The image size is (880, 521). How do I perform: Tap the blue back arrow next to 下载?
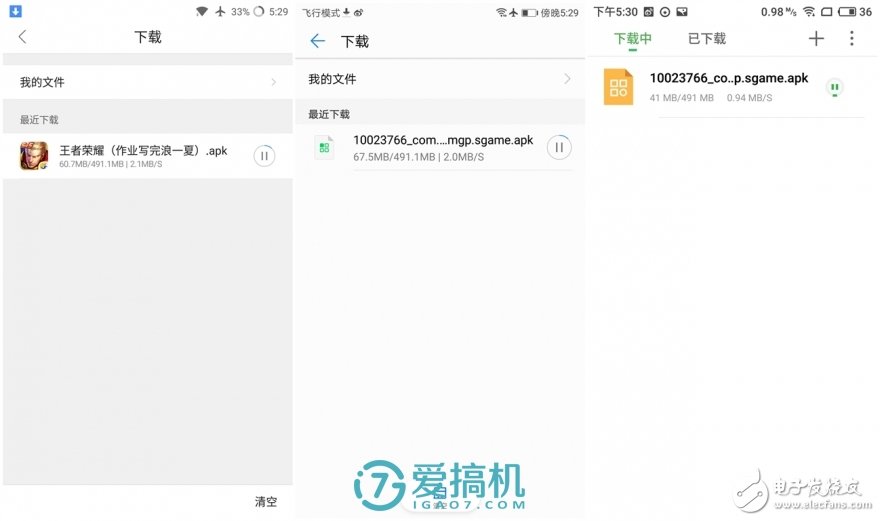pos(317,41)
